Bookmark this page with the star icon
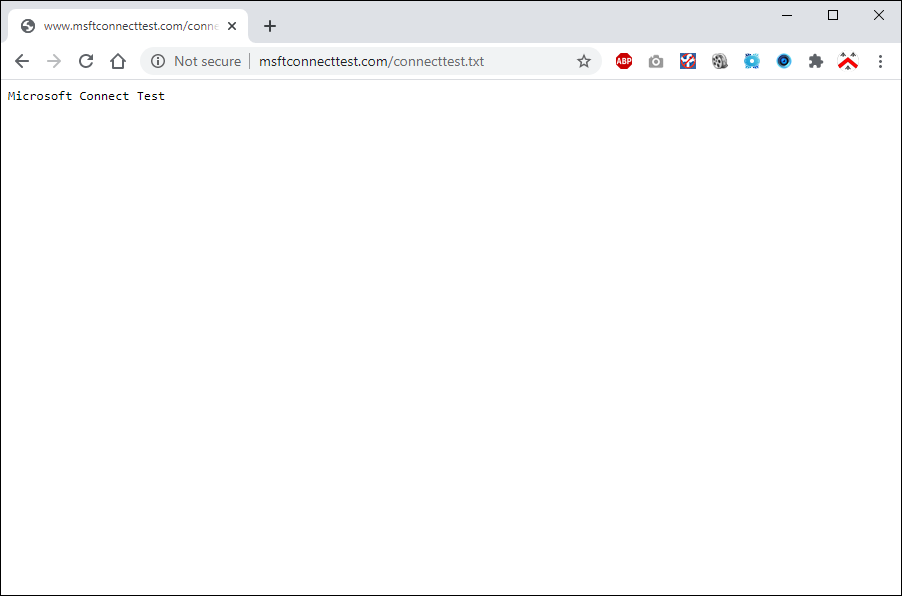902x596 pixels. (x=584, y=61)
